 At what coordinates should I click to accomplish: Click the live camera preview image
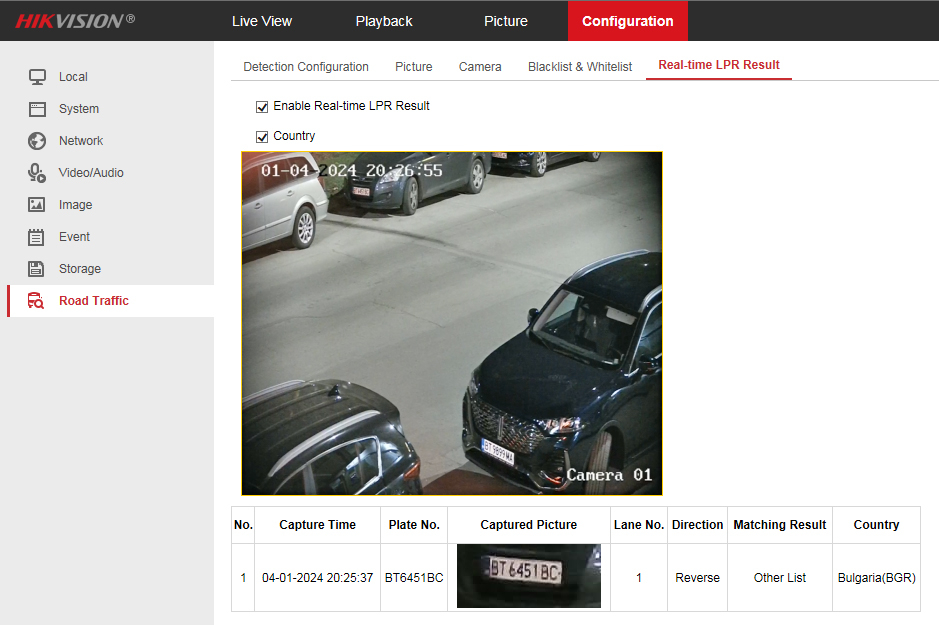[x=452, y=323]
